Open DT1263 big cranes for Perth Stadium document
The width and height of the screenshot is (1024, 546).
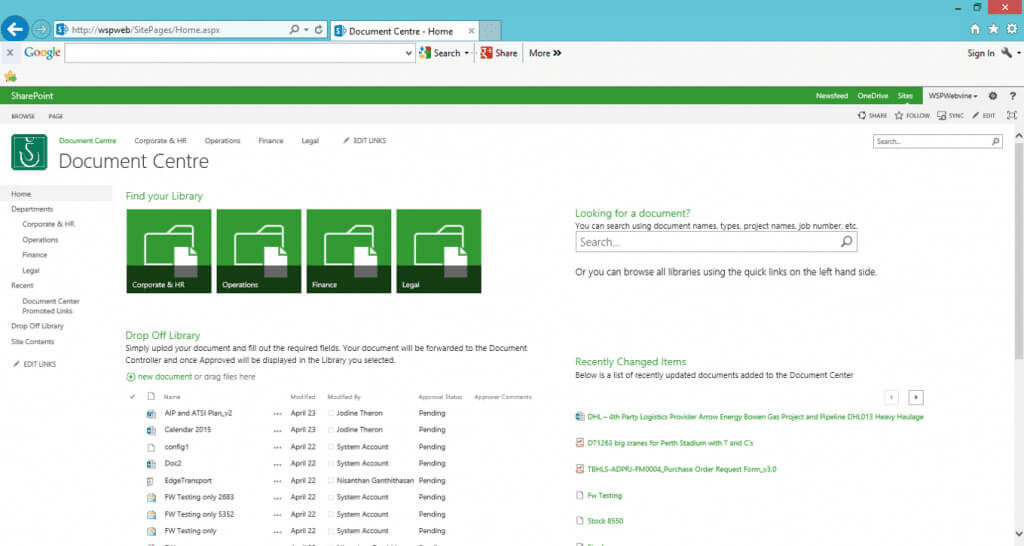[x=670, y=443]
